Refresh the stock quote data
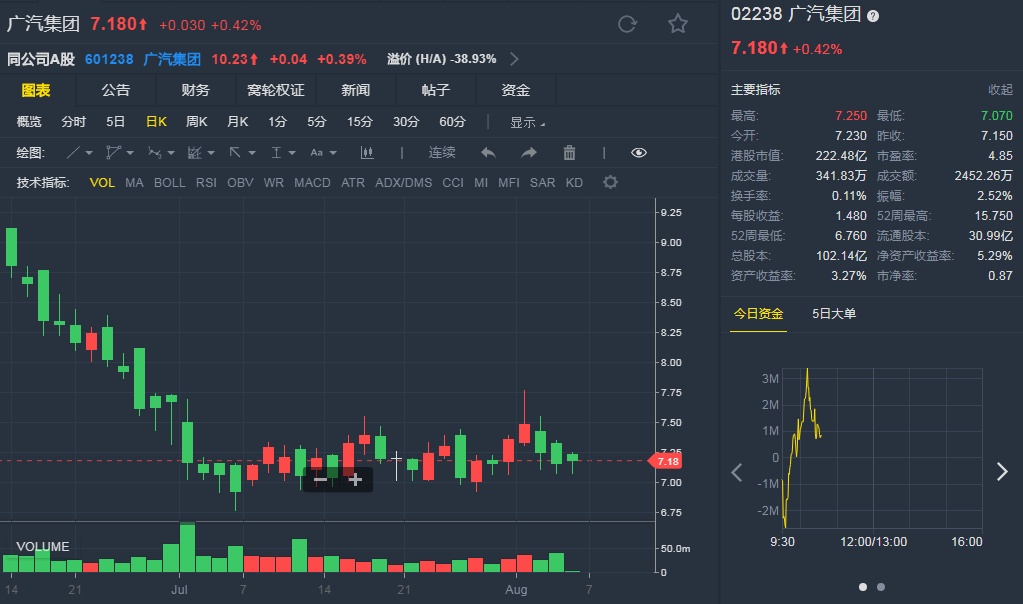The image size is (1023, 604). tap(627, 24)
